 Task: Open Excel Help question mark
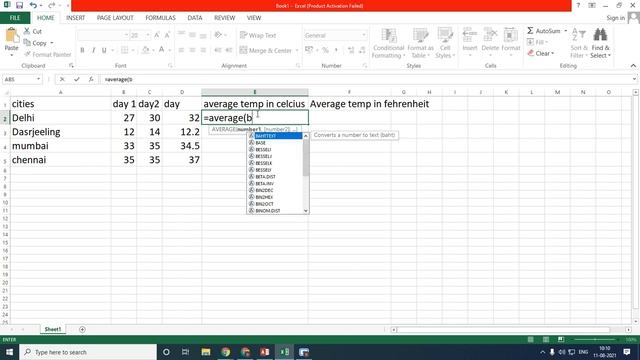click(578, 5)
